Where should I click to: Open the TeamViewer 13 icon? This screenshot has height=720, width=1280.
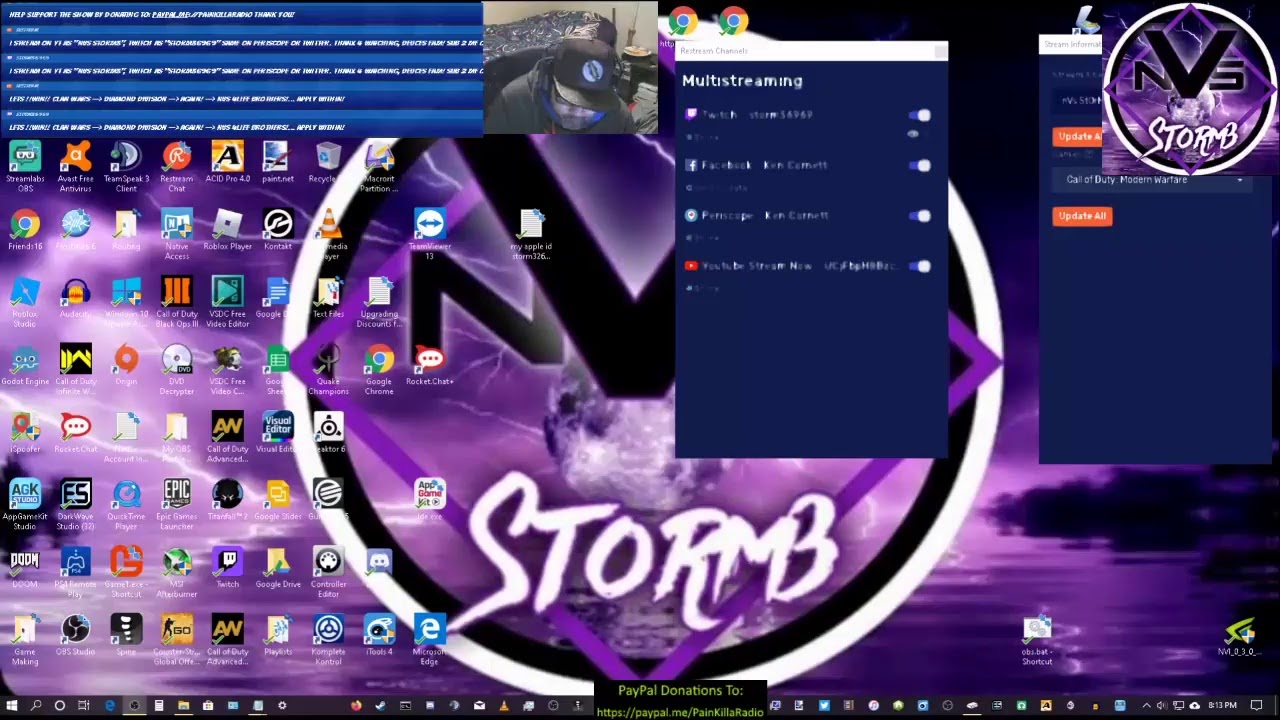click(x=430, y=235)
